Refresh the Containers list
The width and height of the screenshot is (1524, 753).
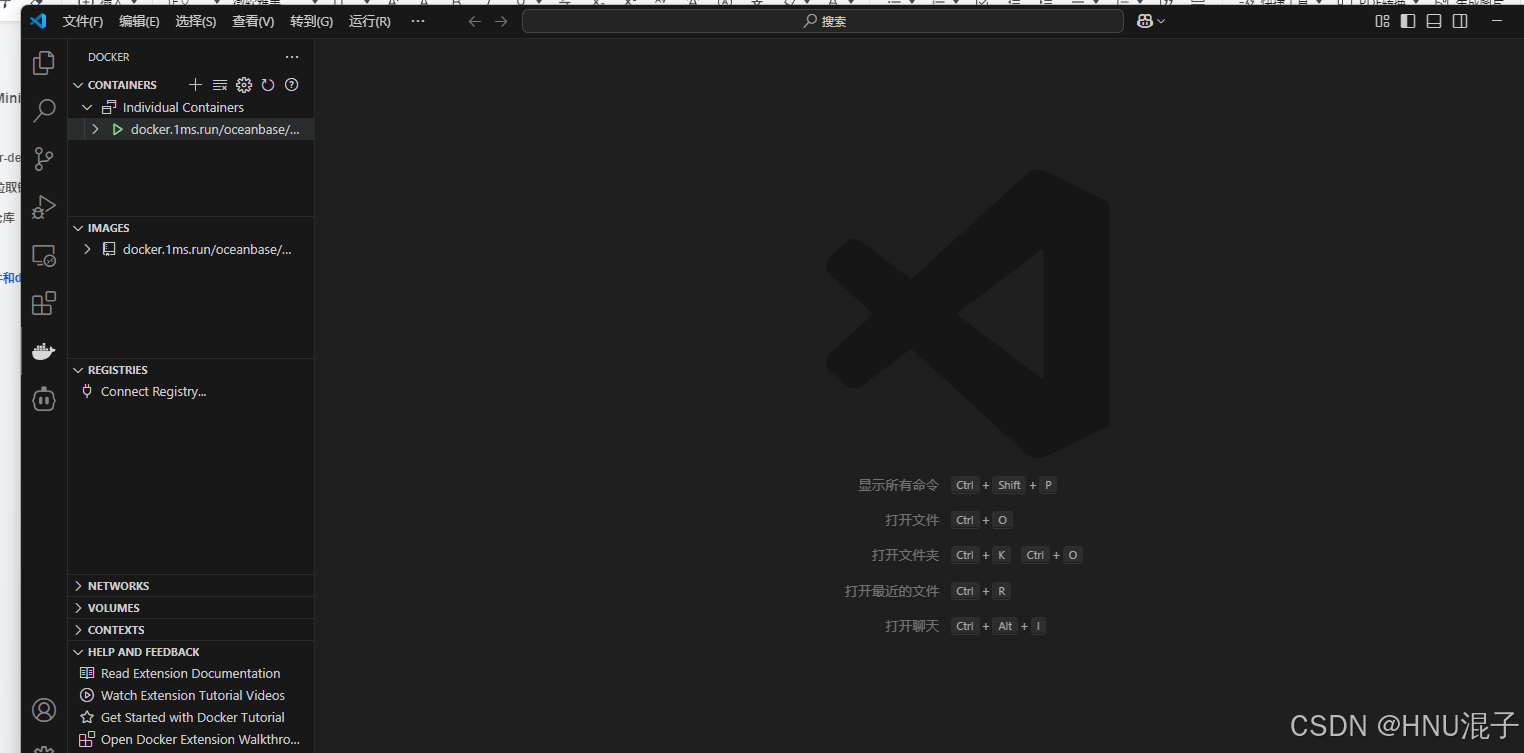coord(268,85)
